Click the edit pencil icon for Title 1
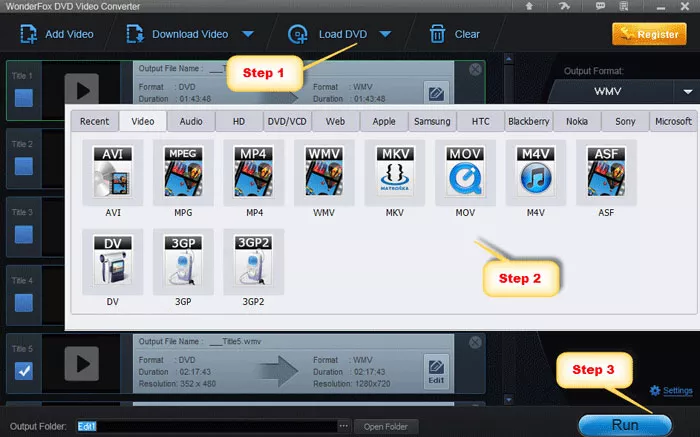 [x=436, y=93]
